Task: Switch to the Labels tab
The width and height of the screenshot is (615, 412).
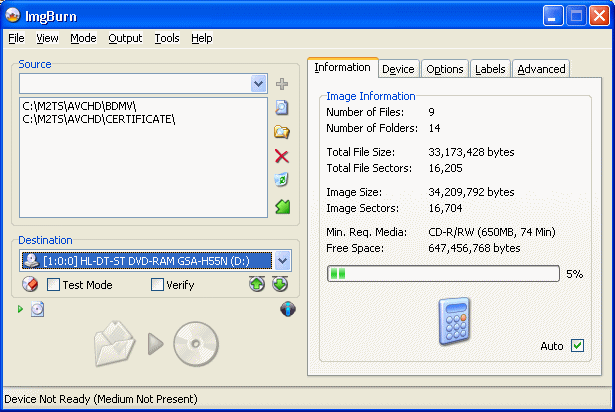Action: coord(490,69)
